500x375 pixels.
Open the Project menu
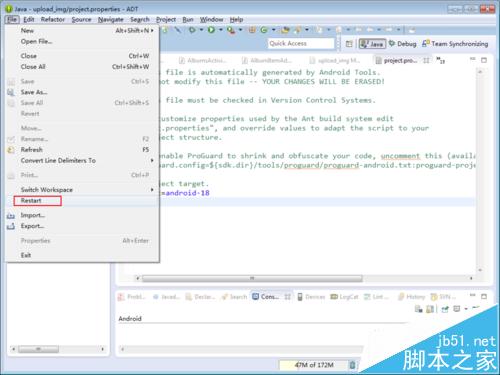pos(166,19)
